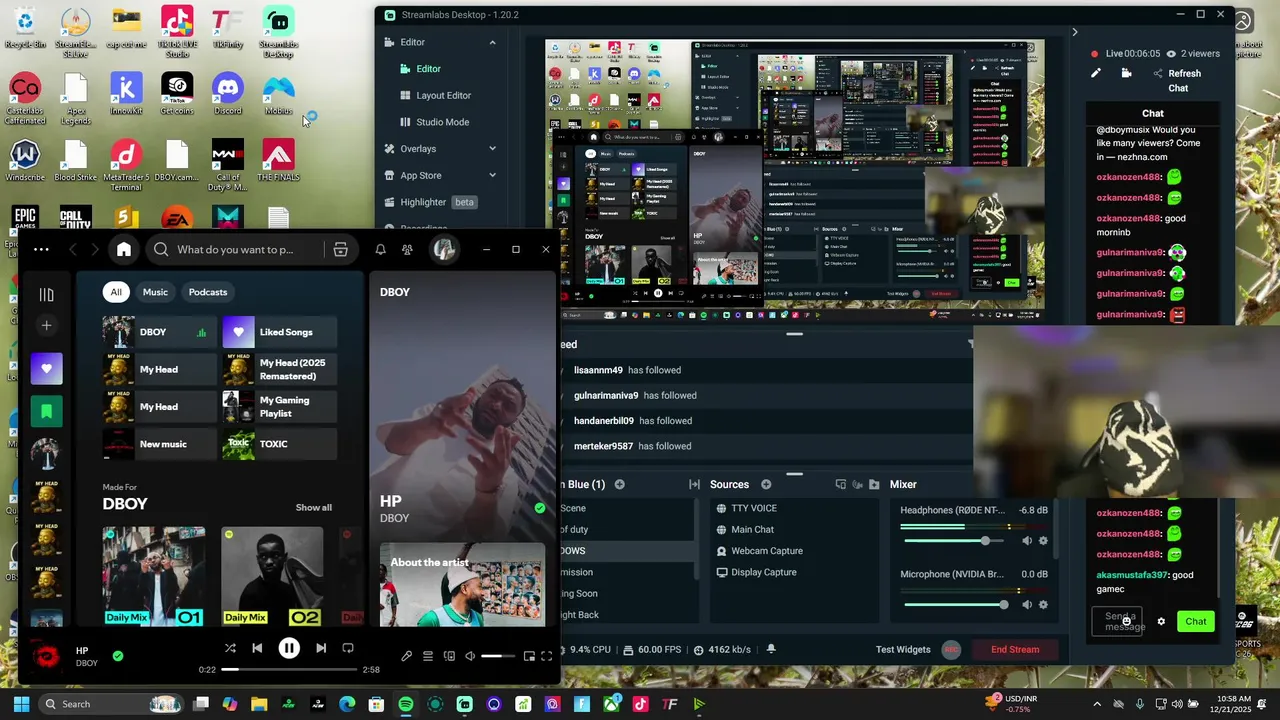Add a new source with plus icon
Image resolution: width=1280 pixels, height=720 pixels.
[766, 484]
